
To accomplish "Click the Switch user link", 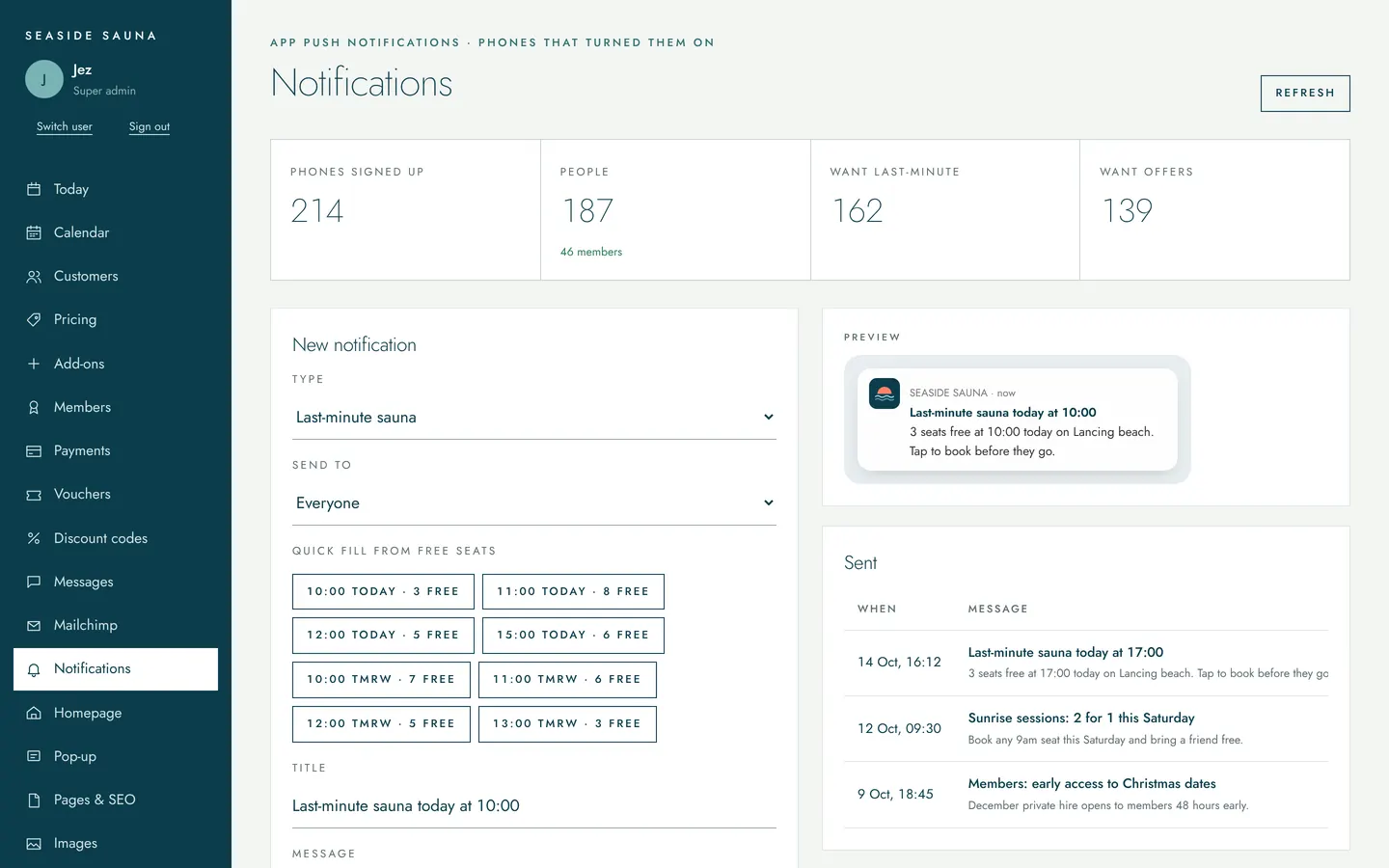I will (65, 126).
